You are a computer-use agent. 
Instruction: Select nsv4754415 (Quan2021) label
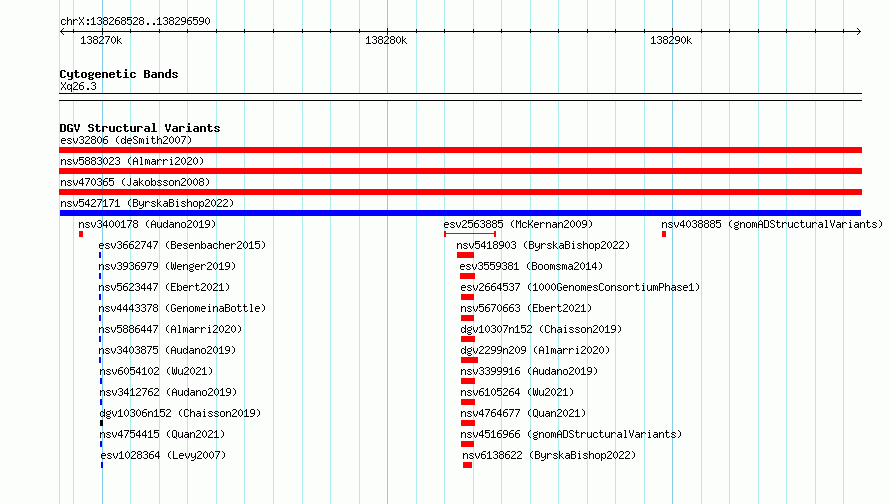point(162,434)
